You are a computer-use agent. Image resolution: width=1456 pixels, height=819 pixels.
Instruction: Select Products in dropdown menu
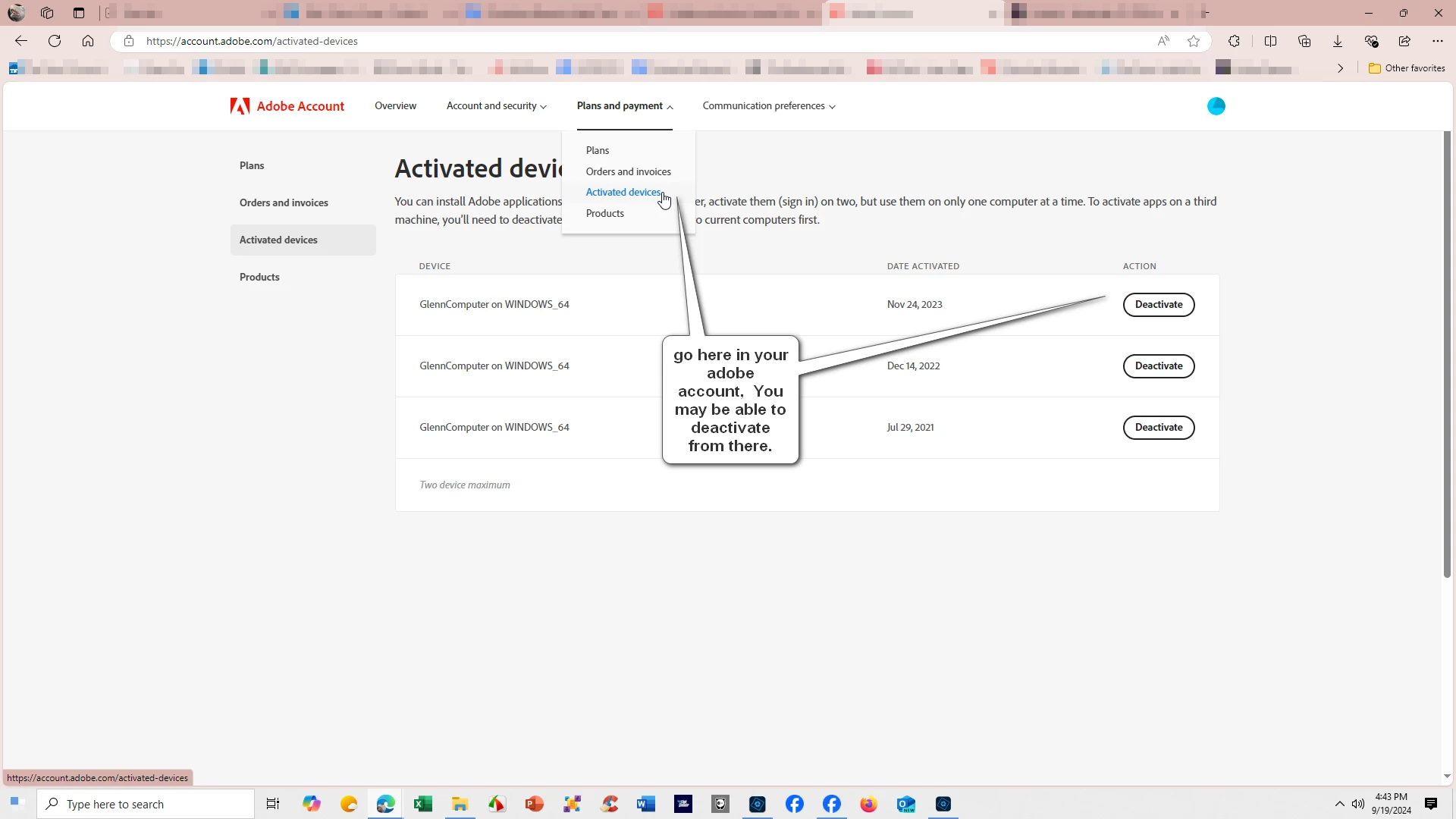point(604,213)
